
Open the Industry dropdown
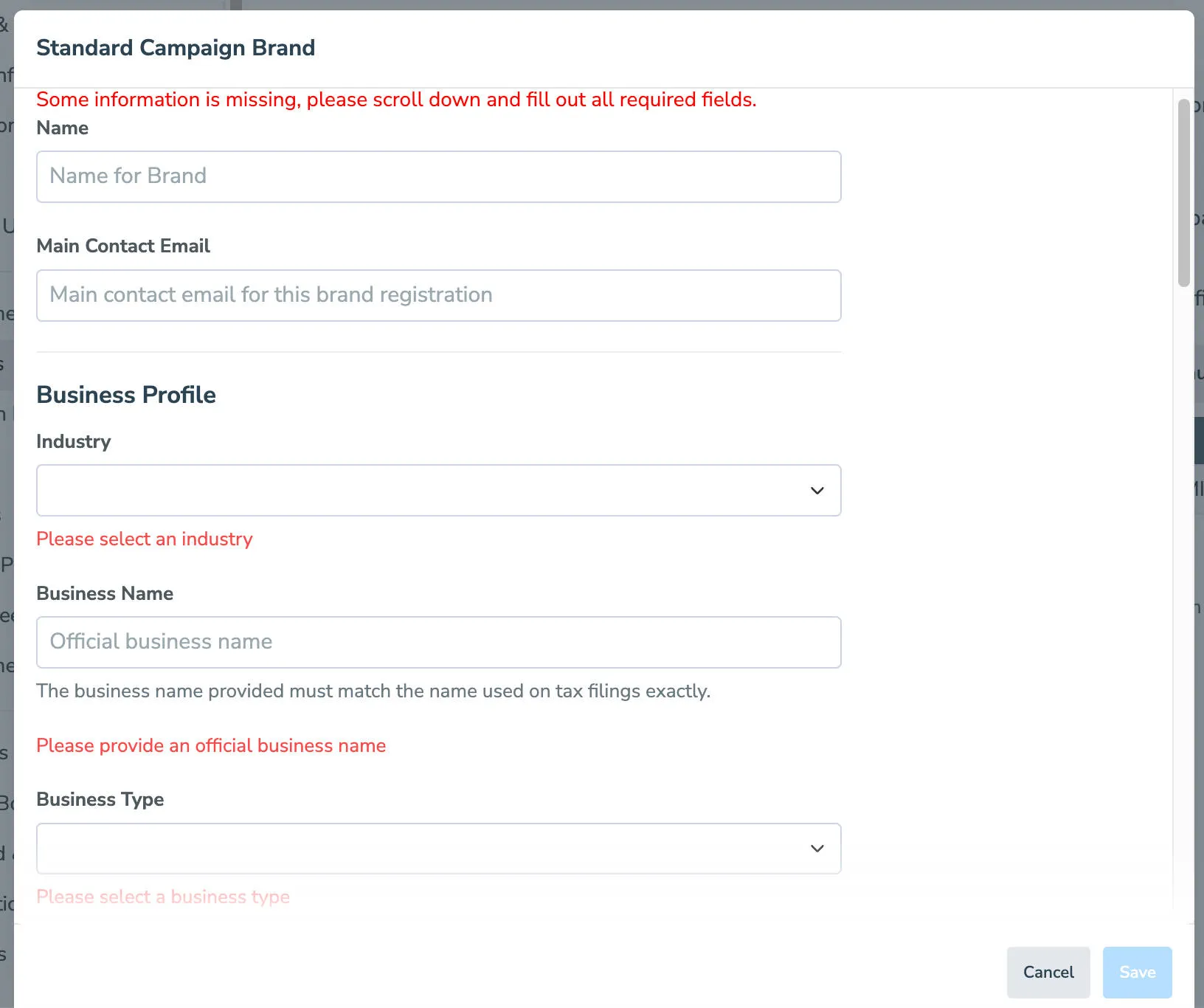438,490
